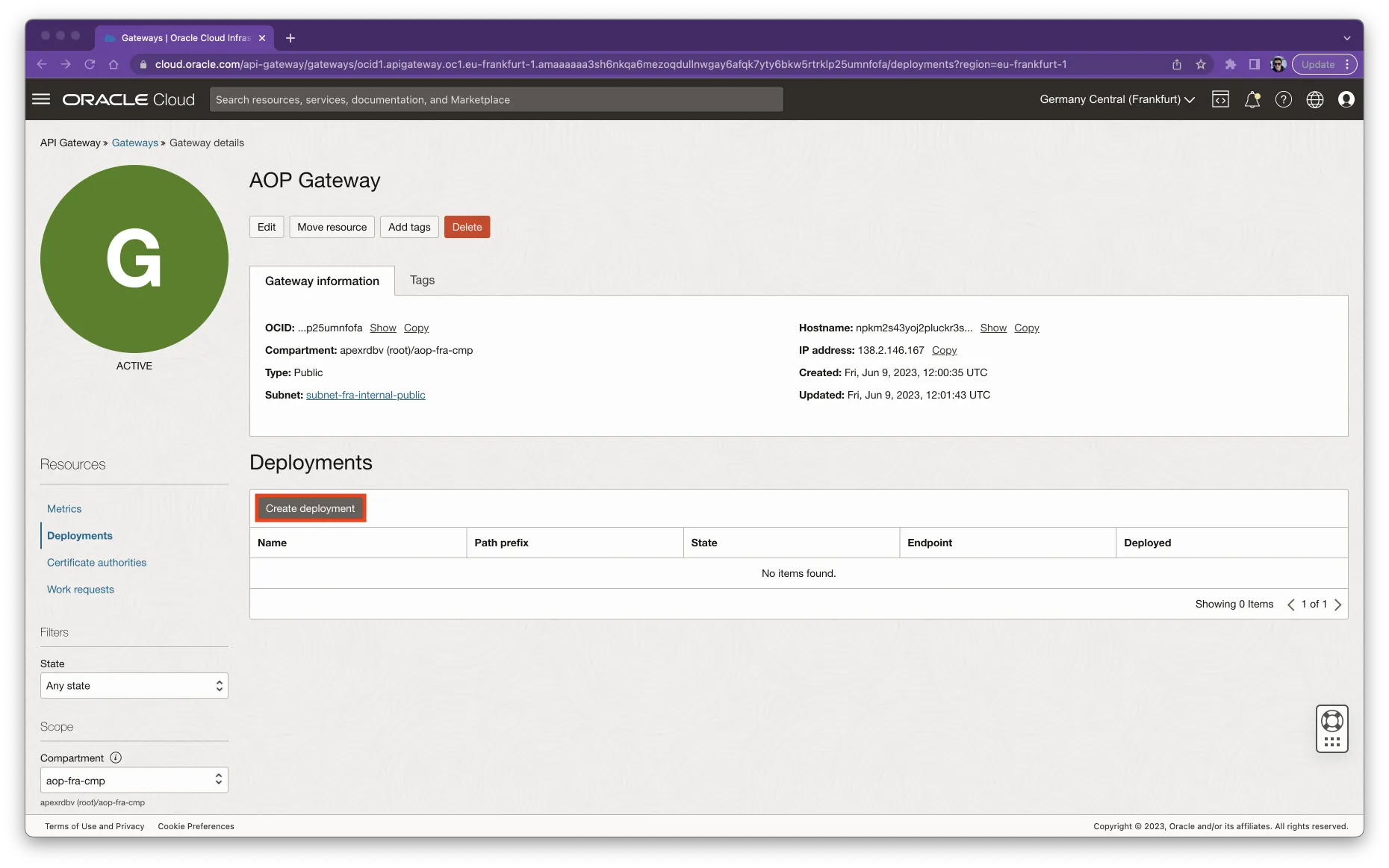Open the aop-fra-cmp compartment dropdown

134,780
